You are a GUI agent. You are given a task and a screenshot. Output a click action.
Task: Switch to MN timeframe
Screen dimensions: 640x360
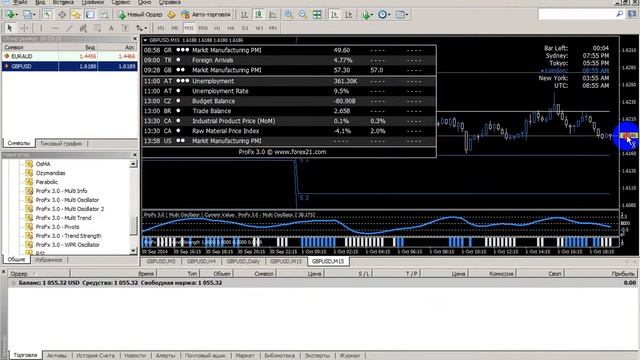tap(273, 28)
